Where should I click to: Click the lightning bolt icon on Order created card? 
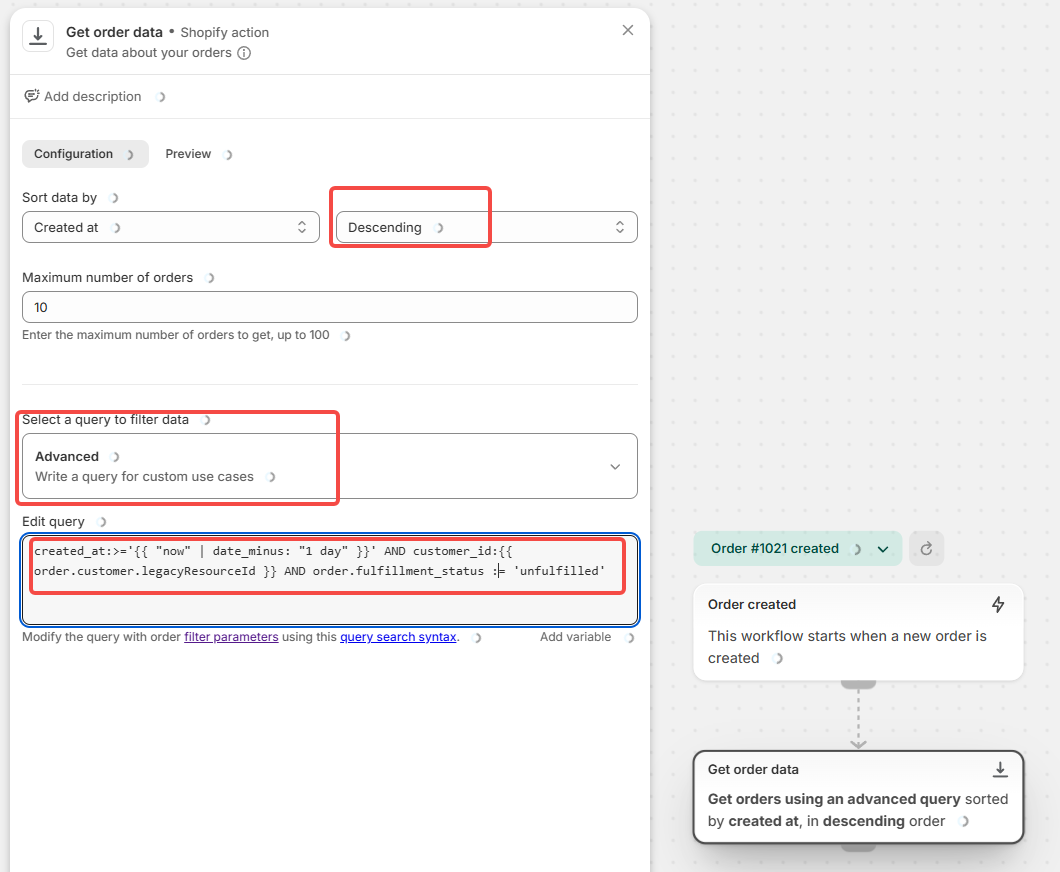click(998, 604)
